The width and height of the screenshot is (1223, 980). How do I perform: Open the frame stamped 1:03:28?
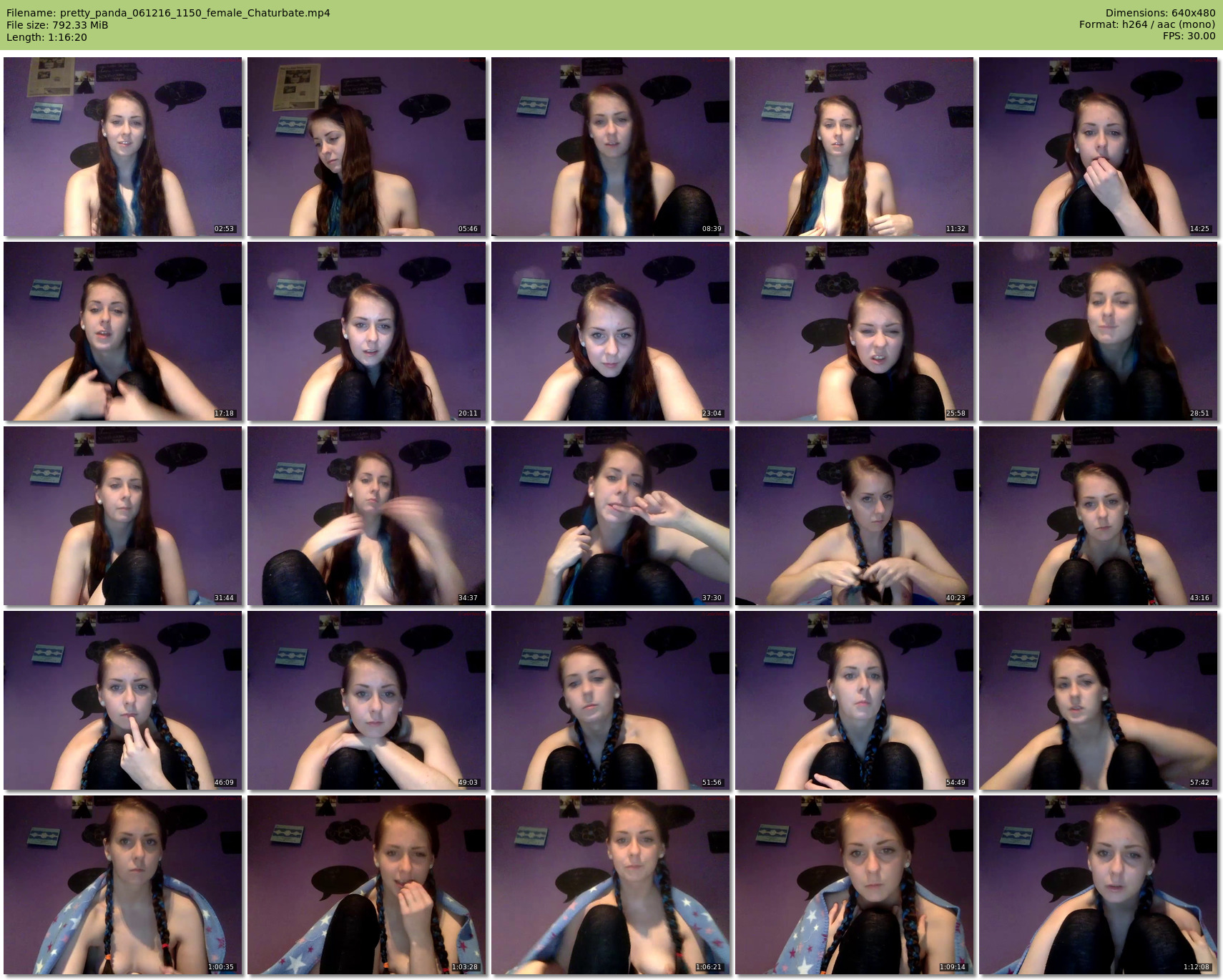[x=367, y=885]
